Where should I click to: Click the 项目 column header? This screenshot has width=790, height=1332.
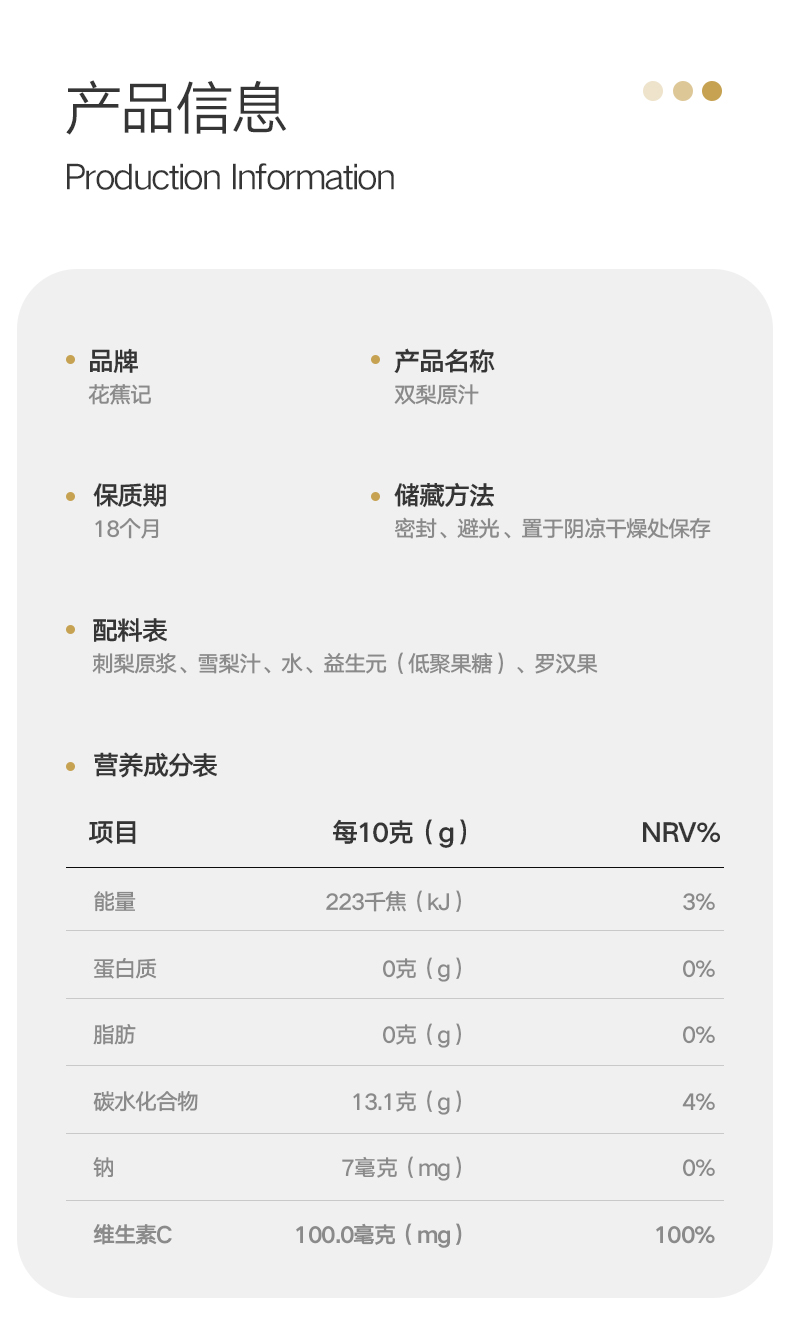[x=113, y=832]
